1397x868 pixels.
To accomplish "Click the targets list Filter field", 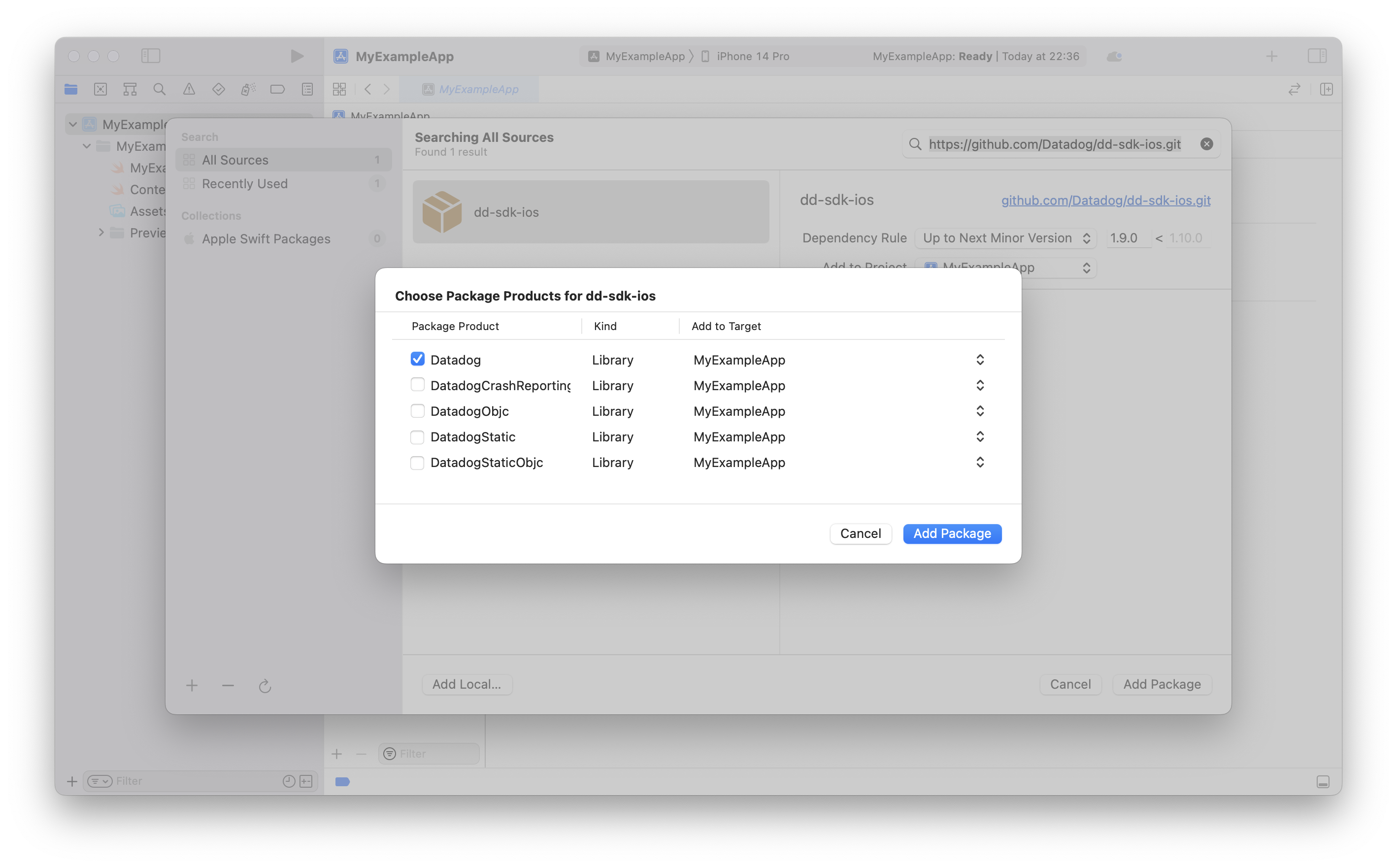I will [x=429, y=753].
